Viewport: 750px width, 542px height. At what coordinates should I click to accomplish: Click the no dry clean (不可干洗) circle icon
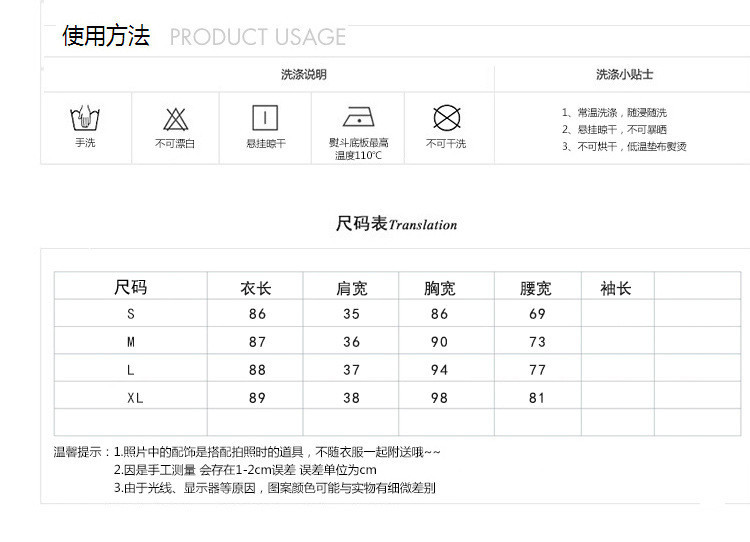click(447, 118)
